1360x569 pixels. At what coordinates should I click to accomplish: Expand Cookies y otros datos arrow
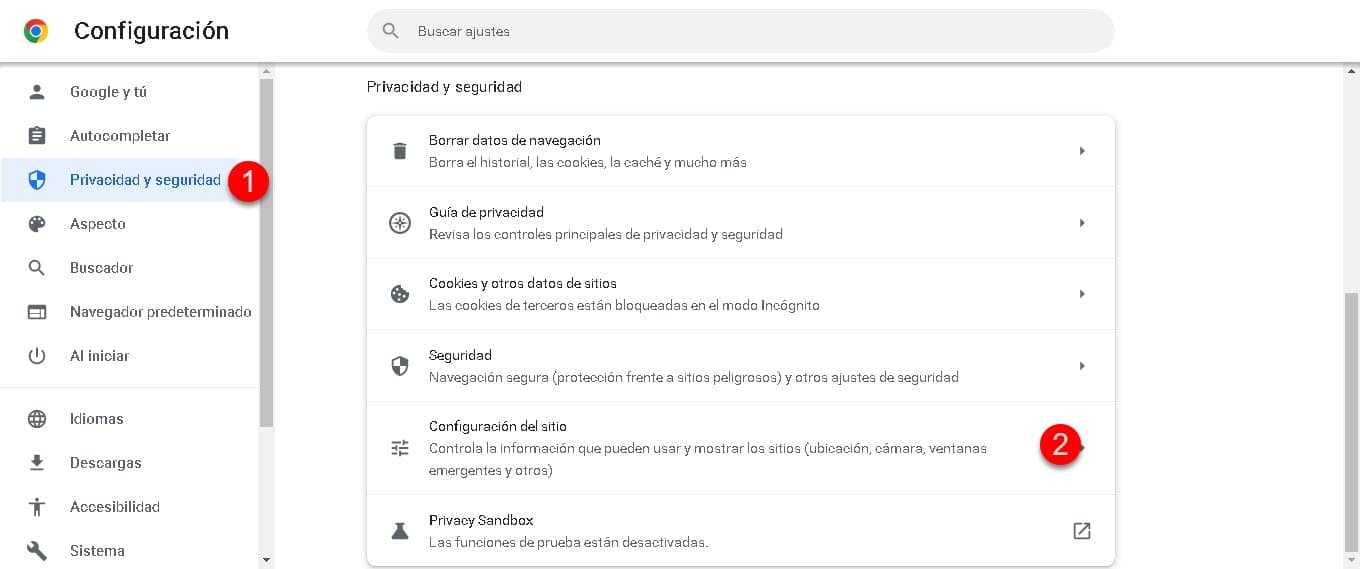1082,294
